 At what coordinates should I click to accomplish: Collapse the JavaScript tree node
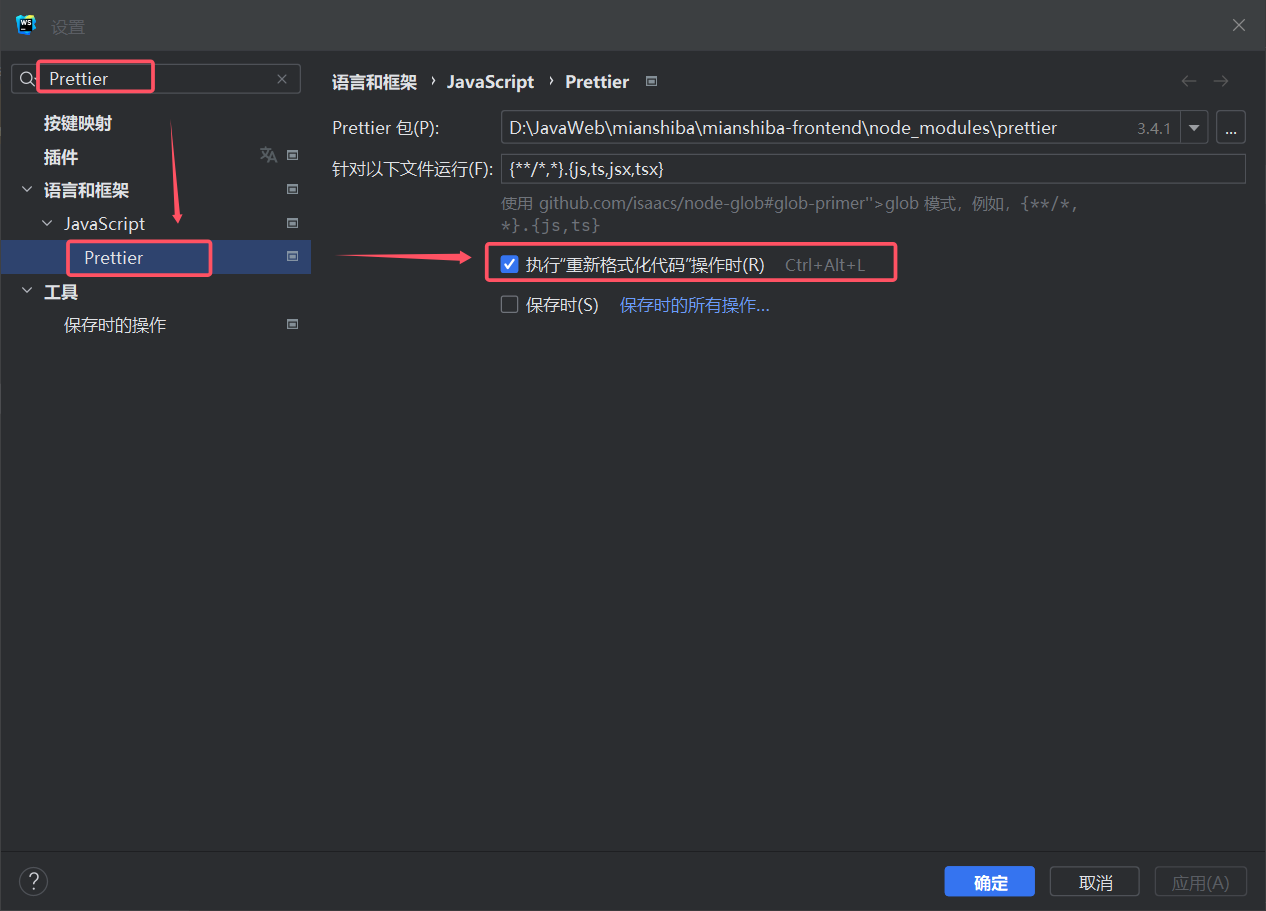click(47, 224)
